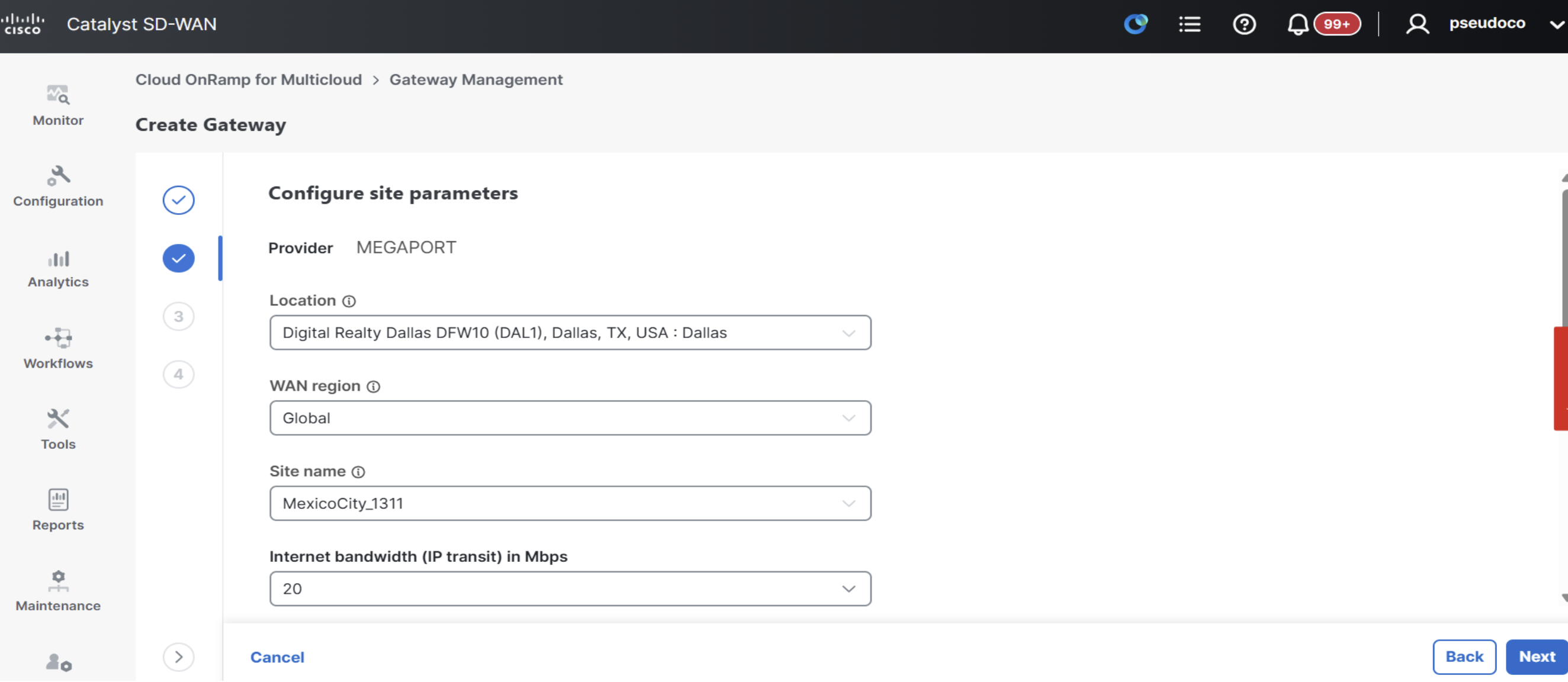Cancel the gateway creation
This screenshot has width=1568, height=682.
point(278,657)
